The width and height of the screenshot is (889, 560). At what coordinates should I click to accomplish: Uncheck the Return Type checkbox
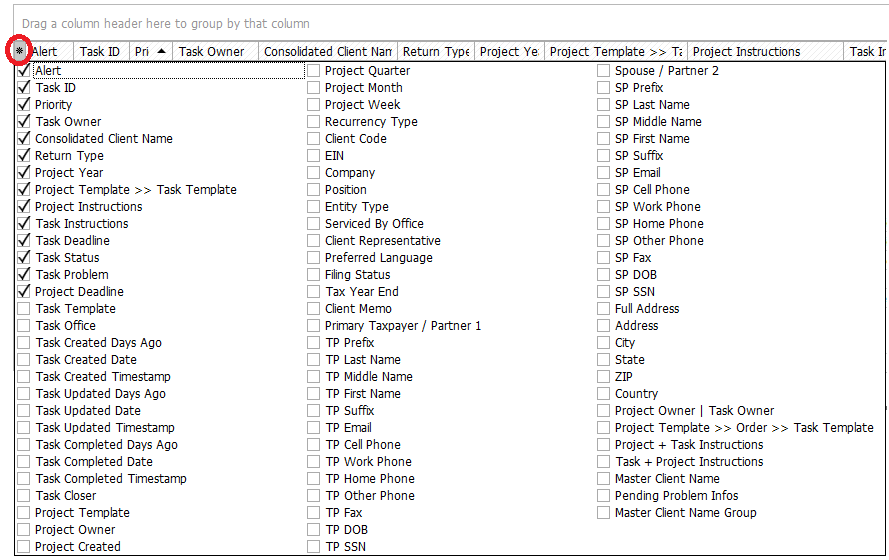24,156
